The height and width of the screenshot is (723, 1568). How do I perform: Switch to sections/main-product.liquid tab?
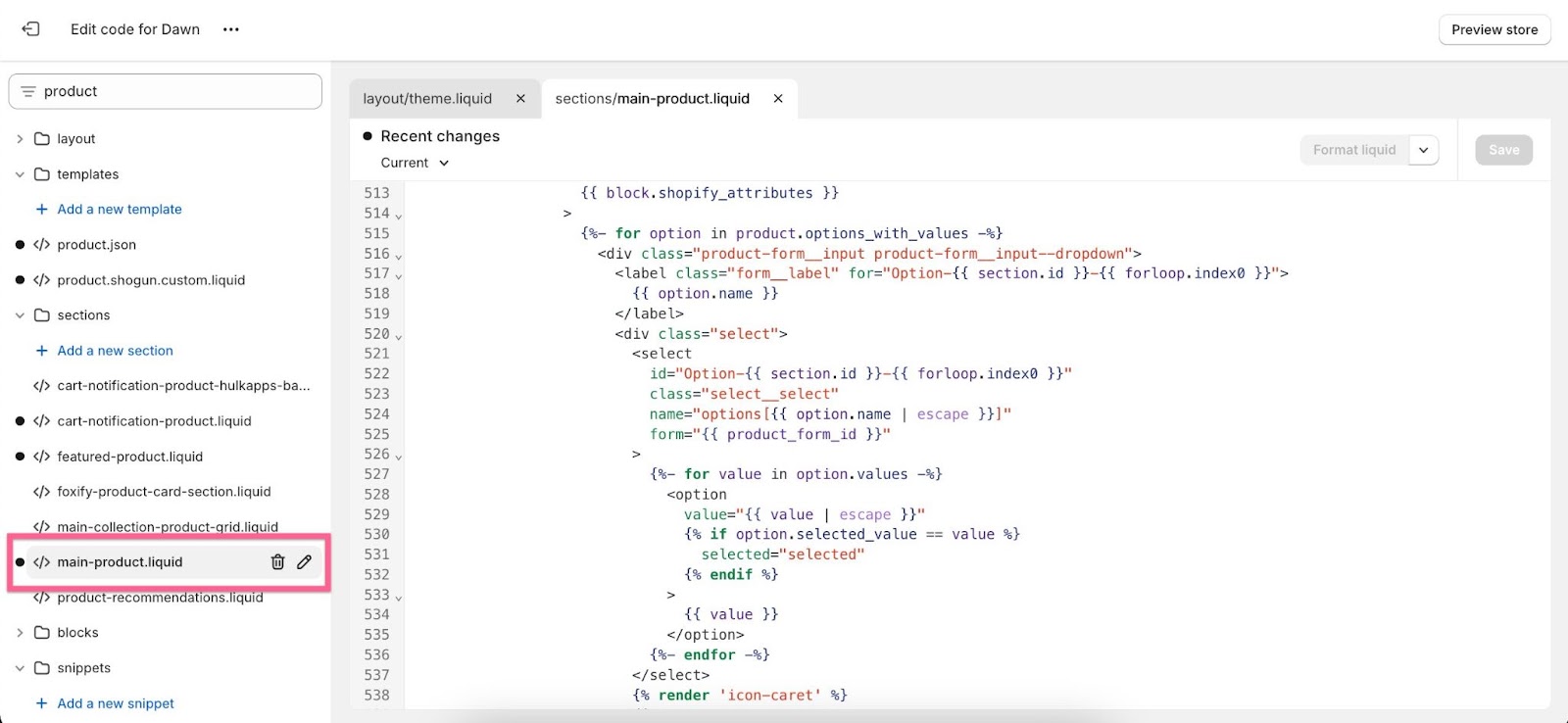click(652, 99)
